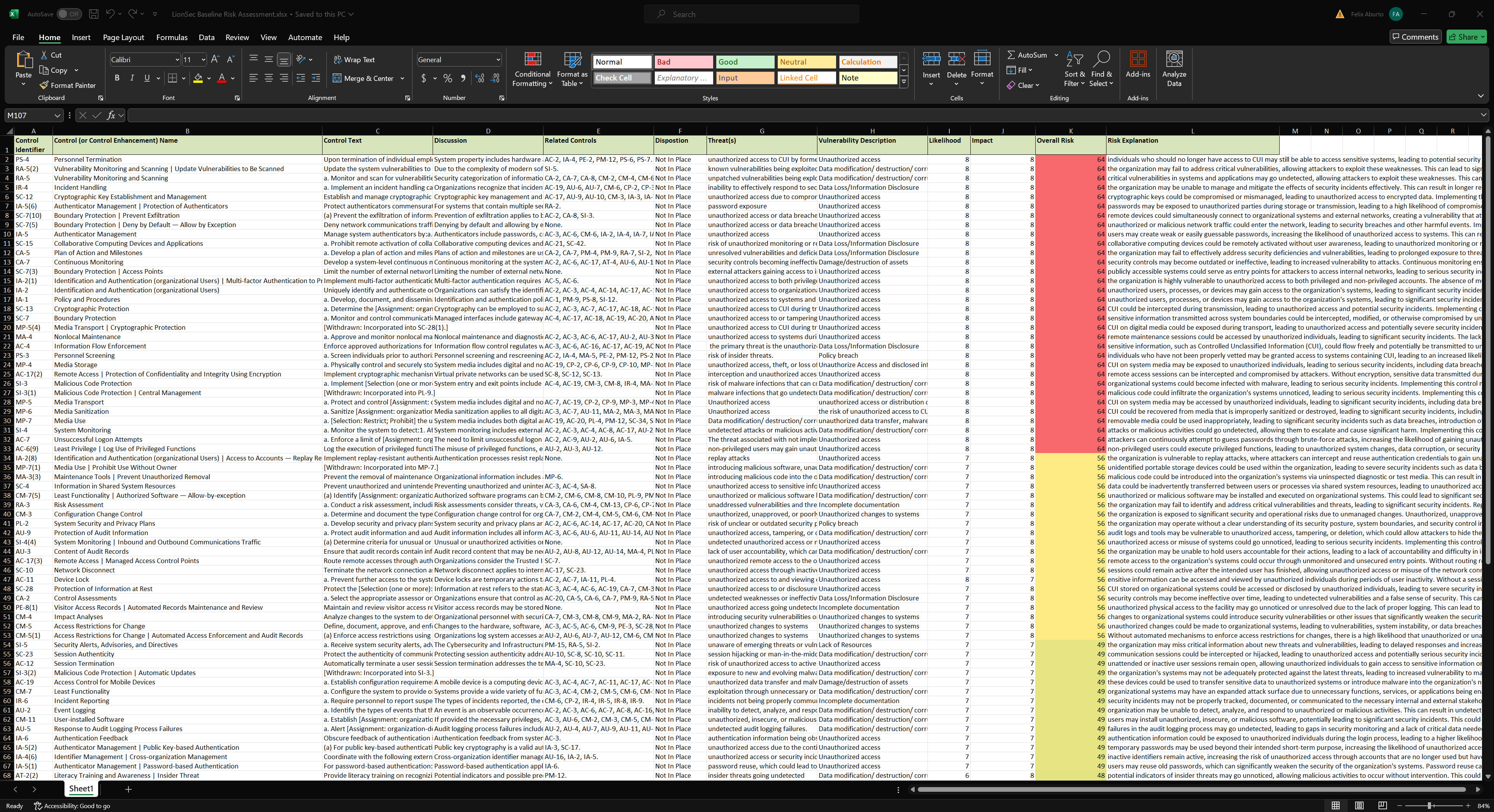Toggle the AutoSave switch

(69, 14)
